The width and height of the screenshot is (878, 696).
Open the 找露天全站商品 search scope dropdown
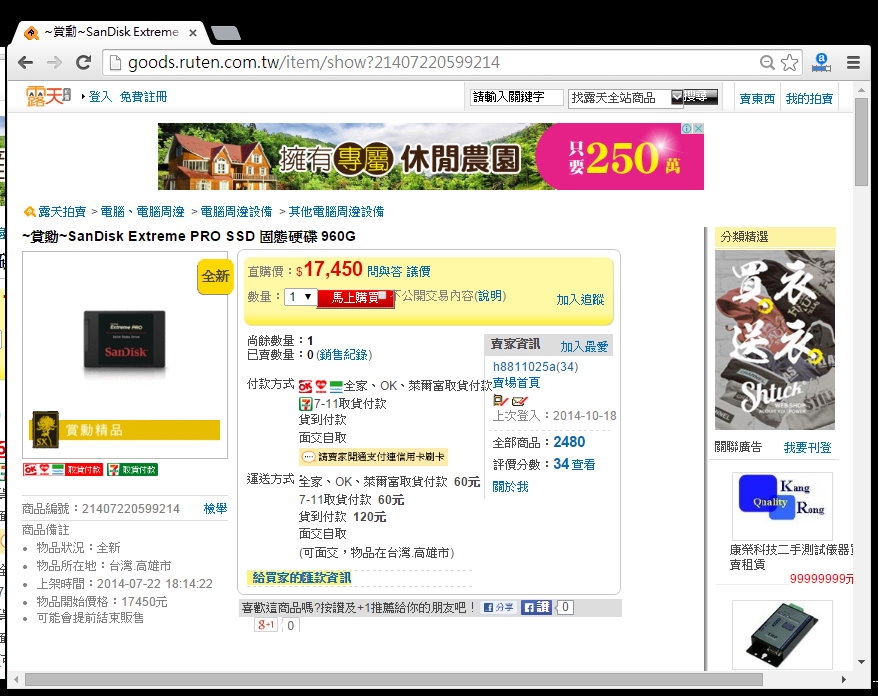(625, 98)
